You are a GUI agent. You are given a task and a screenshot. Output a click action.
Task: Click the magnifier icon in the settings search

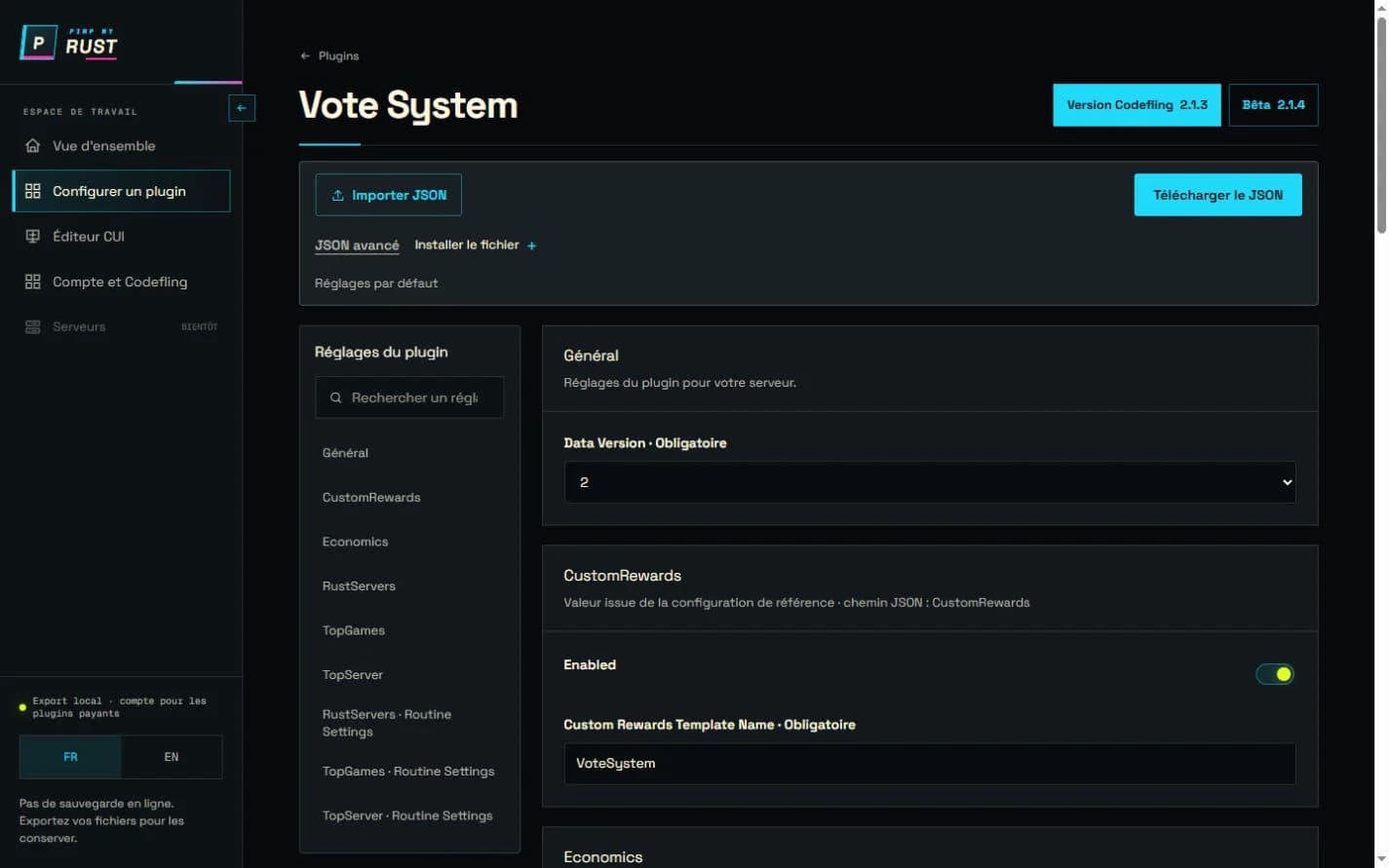click(x=336, y=397)
